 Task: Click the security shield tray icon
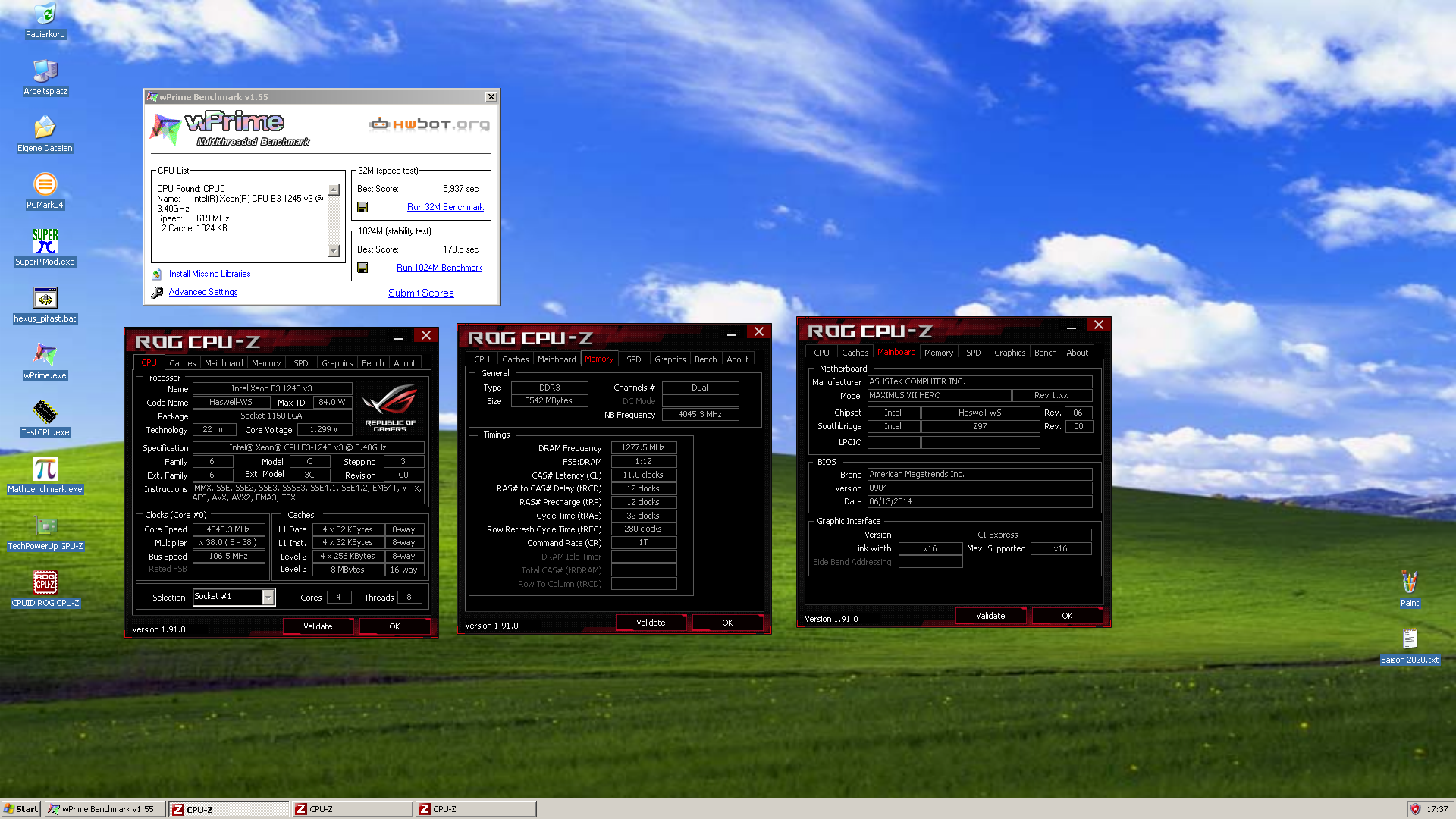pos(1415,809)
